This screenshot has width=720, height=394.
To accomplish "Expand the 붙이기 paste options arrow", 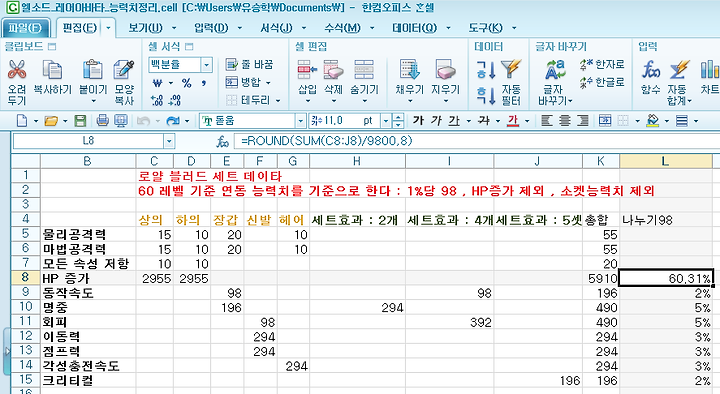I will pos(93,101).
